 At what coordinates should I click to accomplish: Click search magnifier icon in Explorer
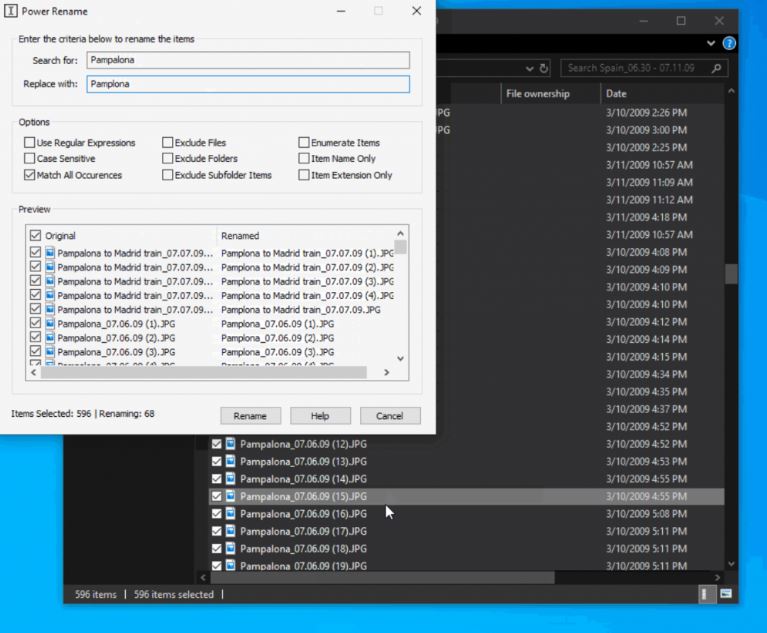(717, 68)
